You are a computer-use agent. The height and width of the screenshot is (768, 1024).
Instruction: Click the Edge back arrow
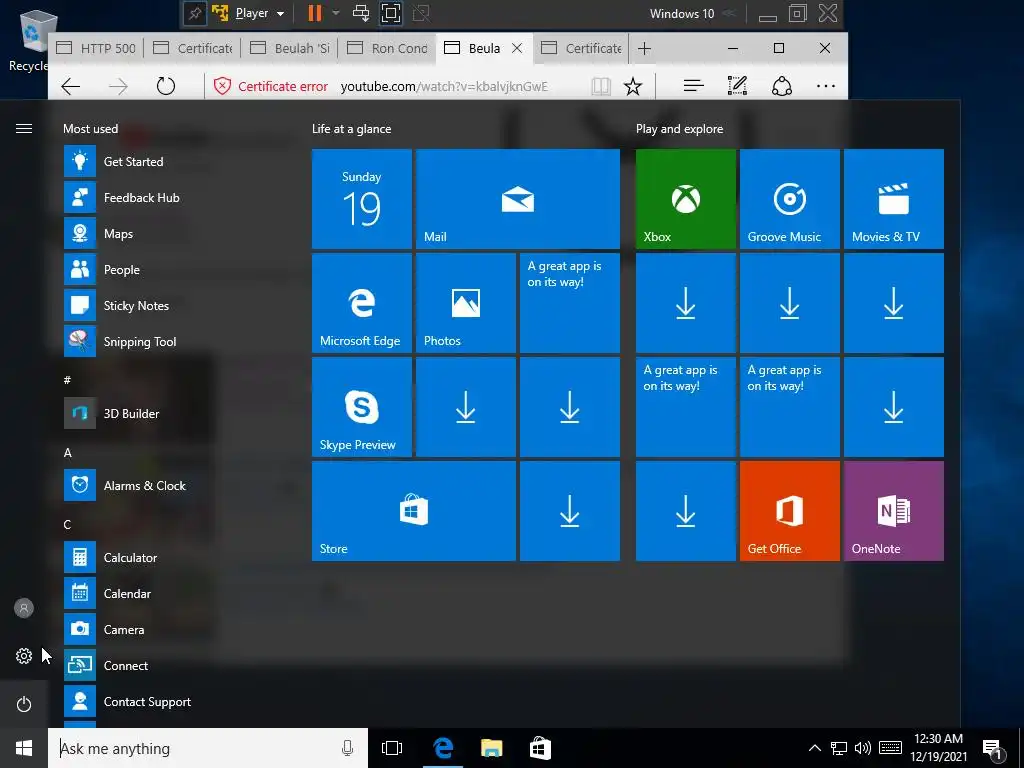click(x=71, y=86)
